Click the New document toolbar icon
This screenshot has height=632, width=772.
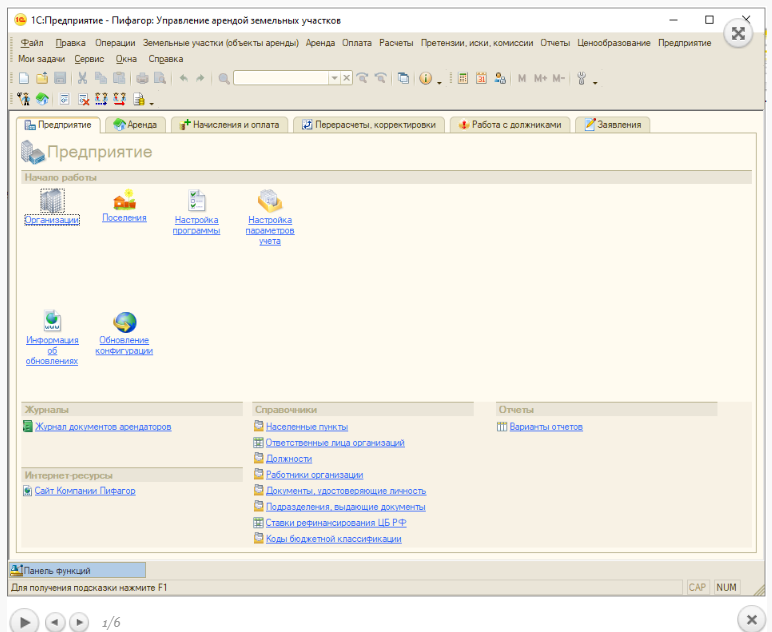coord(24,78)
